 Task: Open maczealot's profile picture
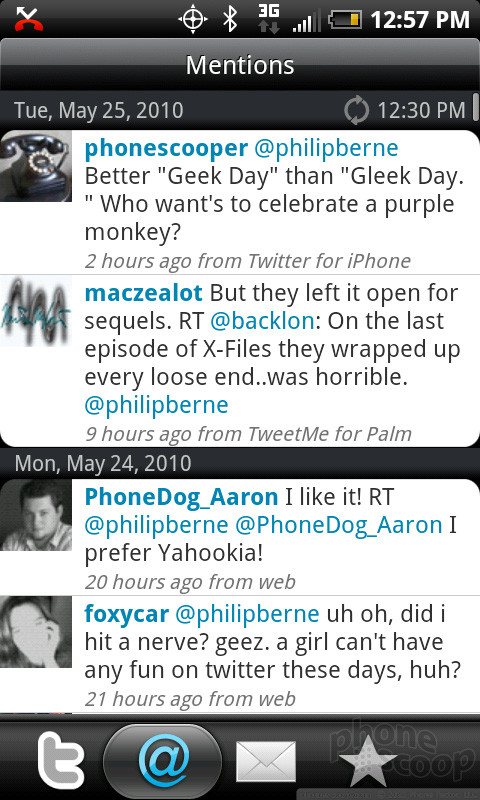[36, 310]
